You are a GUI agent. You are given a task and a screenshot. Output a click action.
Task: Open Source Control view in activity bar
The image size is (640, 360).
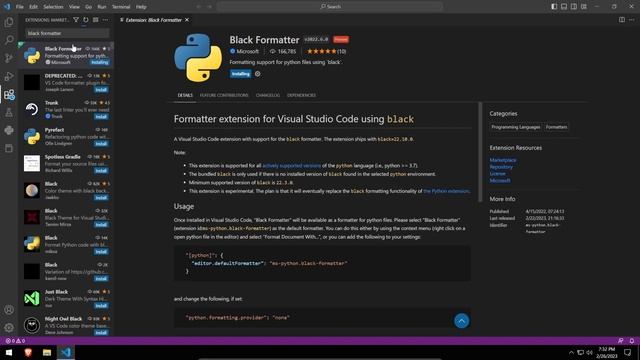9,58
